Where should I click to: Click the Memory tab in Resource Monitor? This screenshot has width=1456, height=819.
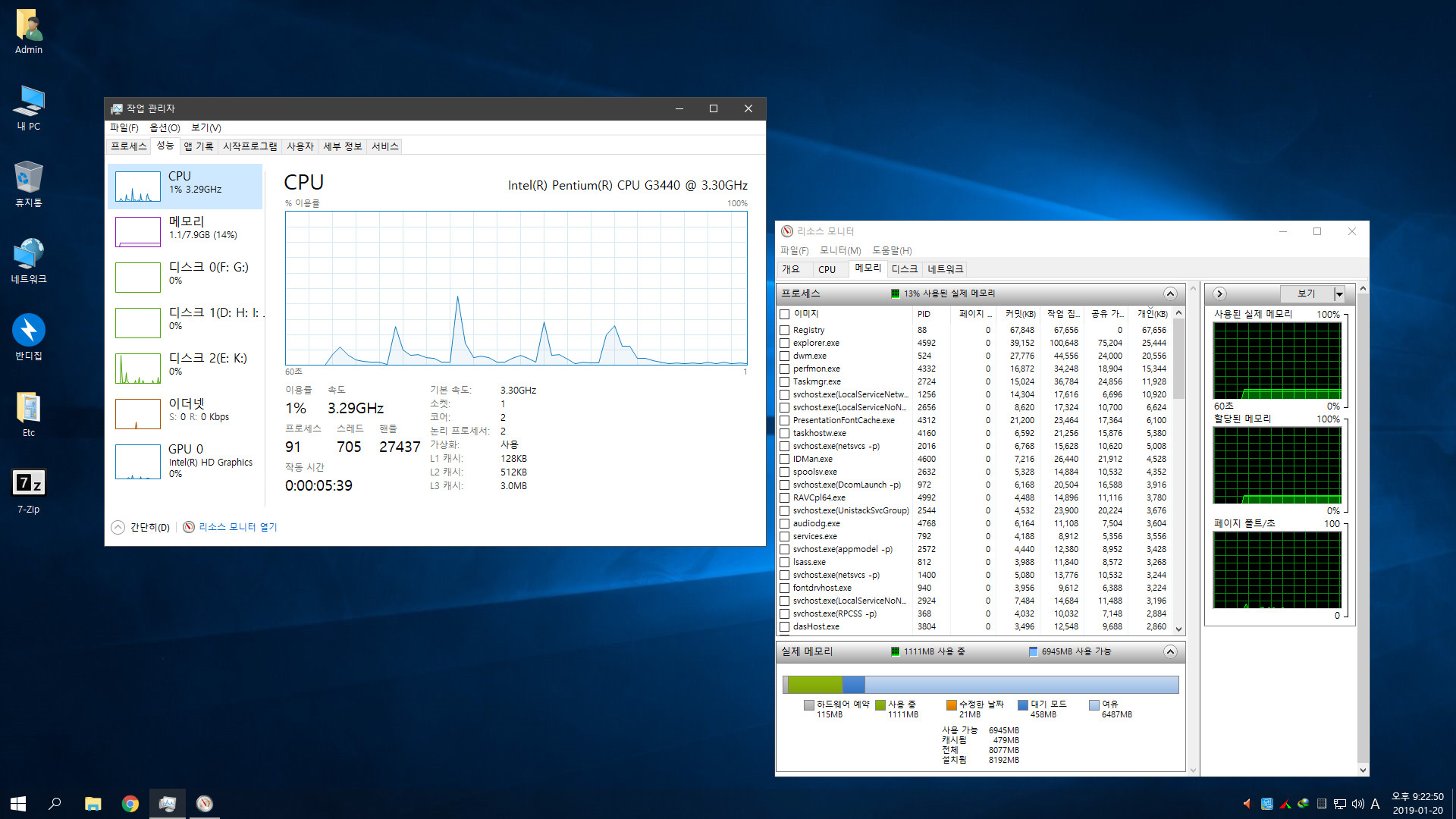click(864, 268)
